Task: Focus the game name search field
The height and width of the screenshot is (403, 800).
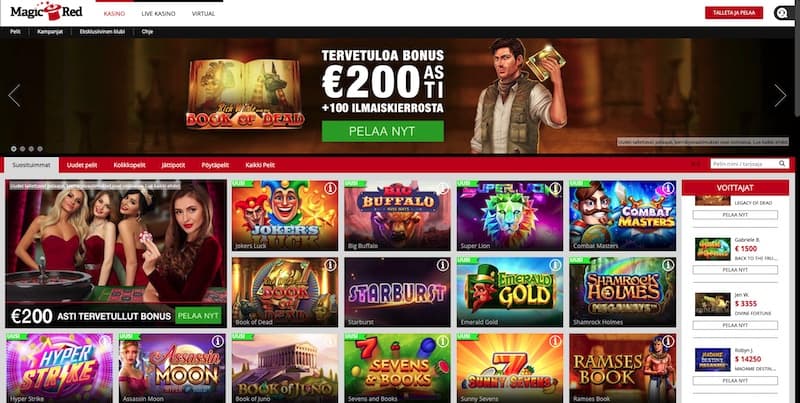Action: [744, 164]
